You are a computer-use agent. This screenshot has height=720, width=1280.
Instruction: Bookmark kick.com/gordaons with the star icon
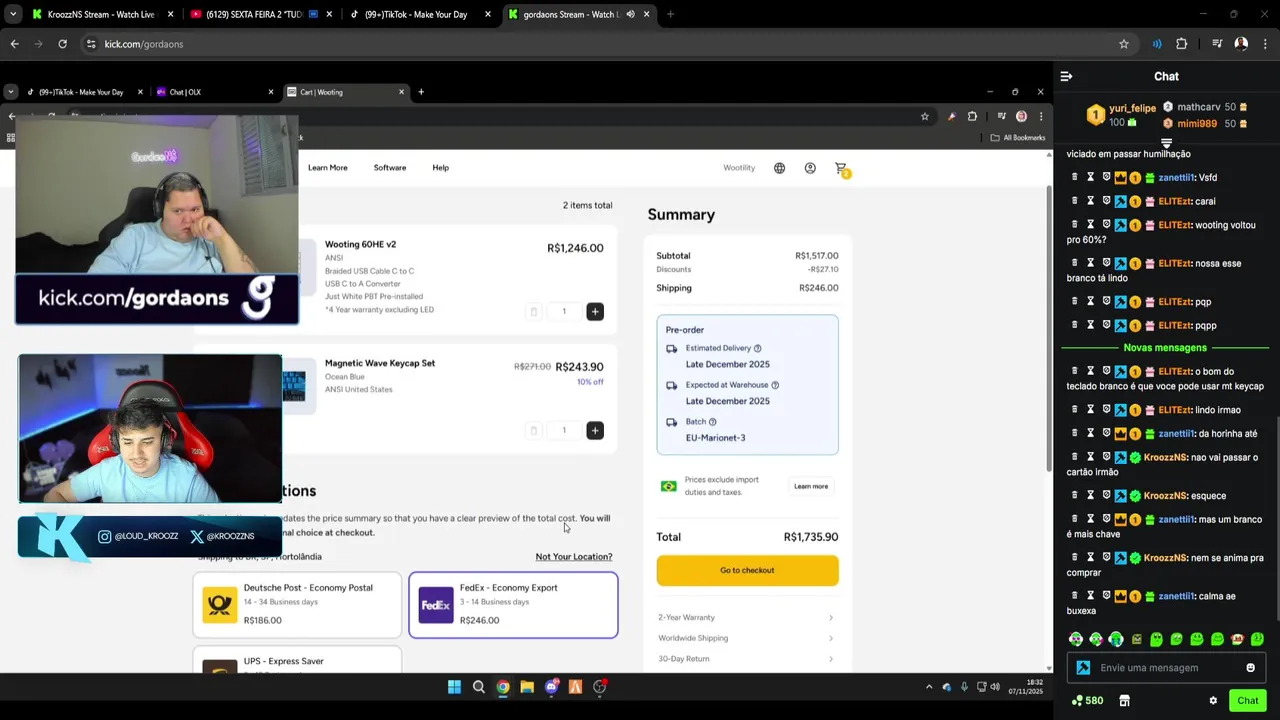click(1124, 44)
